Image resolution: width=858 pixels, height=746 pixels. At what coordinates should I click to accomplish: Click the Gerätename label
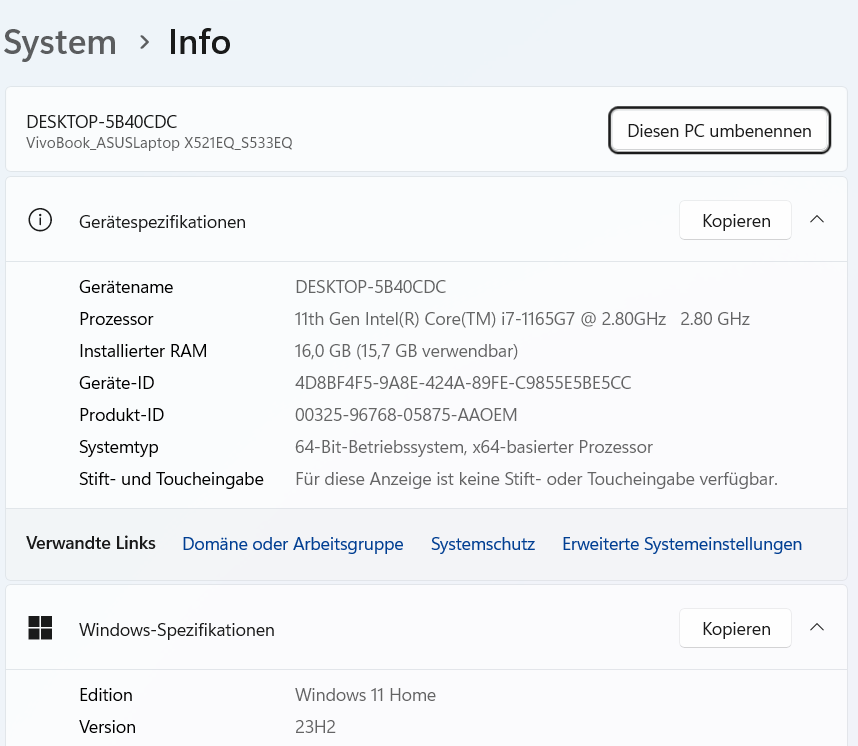coord(126,287)
